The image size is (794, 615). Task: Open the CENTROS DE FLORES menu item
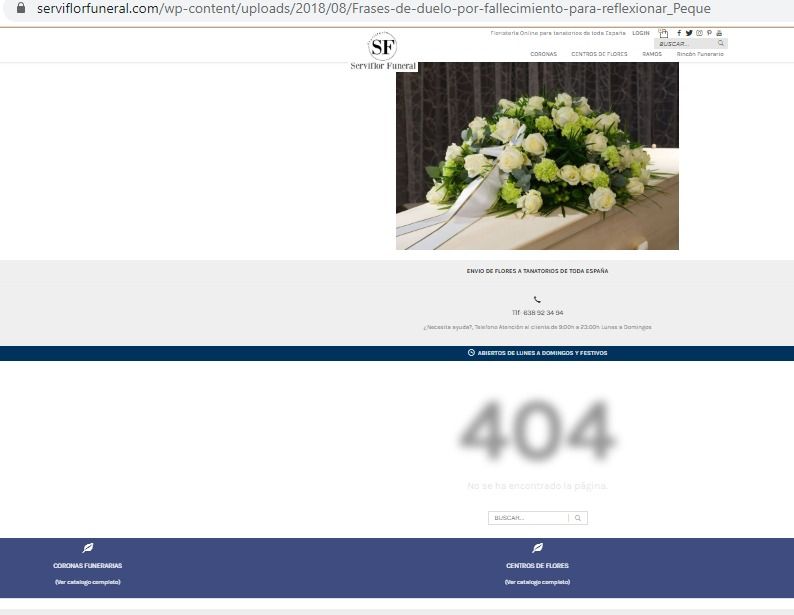[599, 54]
